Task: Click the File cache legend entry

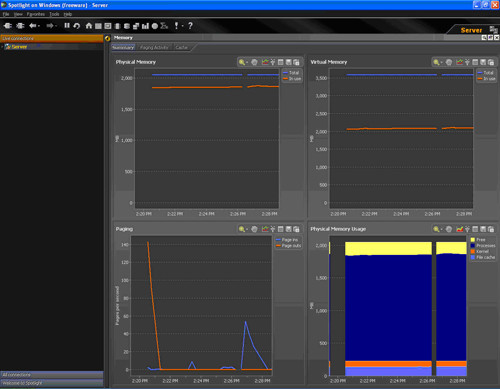Action: pyautogui.click(x=483, y=257)
